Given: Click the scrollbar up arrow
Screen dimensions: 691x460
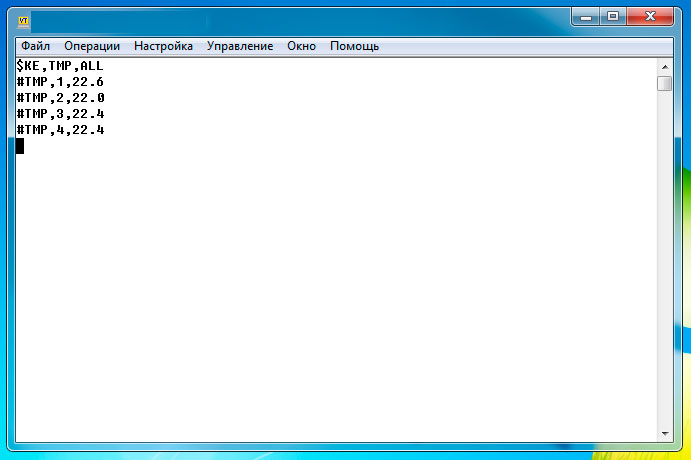Looking at the screenshot, I should tap(664, 65).
